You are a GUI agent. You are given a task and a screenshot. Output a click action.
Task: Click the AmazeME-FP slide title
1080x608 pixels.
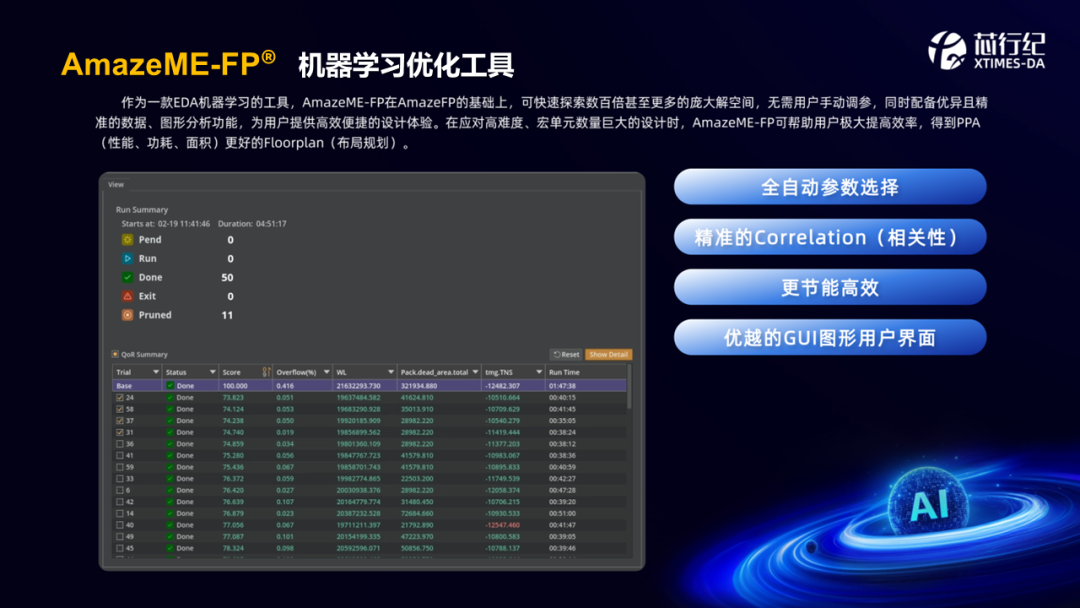(x=168, y=64)
